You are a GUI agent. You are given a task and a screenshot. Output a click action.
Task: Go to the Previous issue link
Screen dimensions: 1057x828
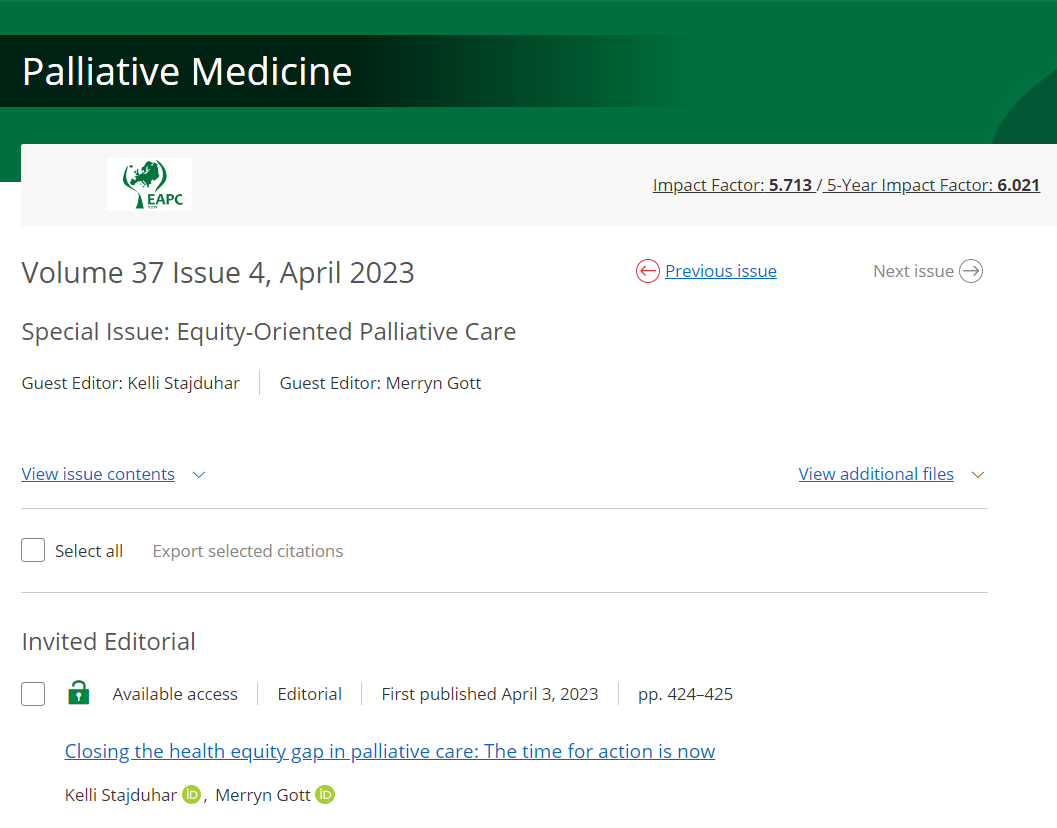[720, 271]
